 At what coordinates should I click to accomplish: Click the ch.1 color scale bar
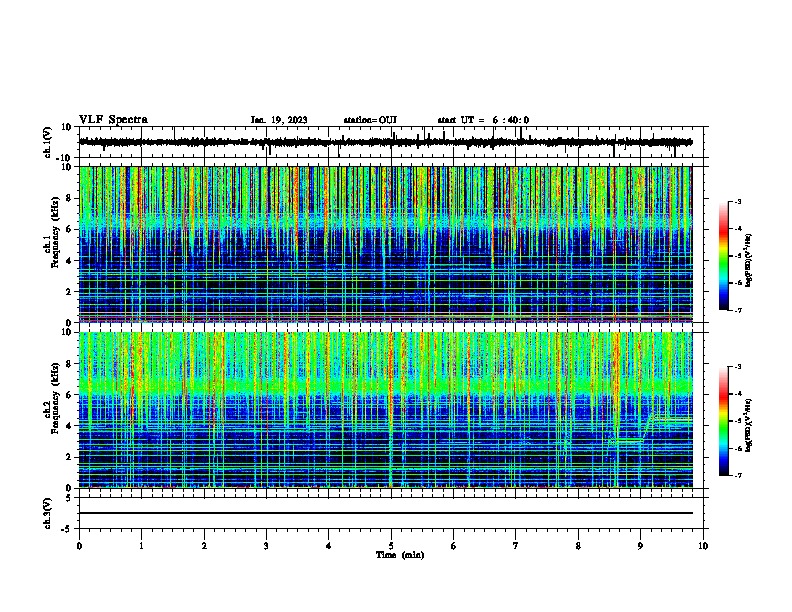click(724, 256)
